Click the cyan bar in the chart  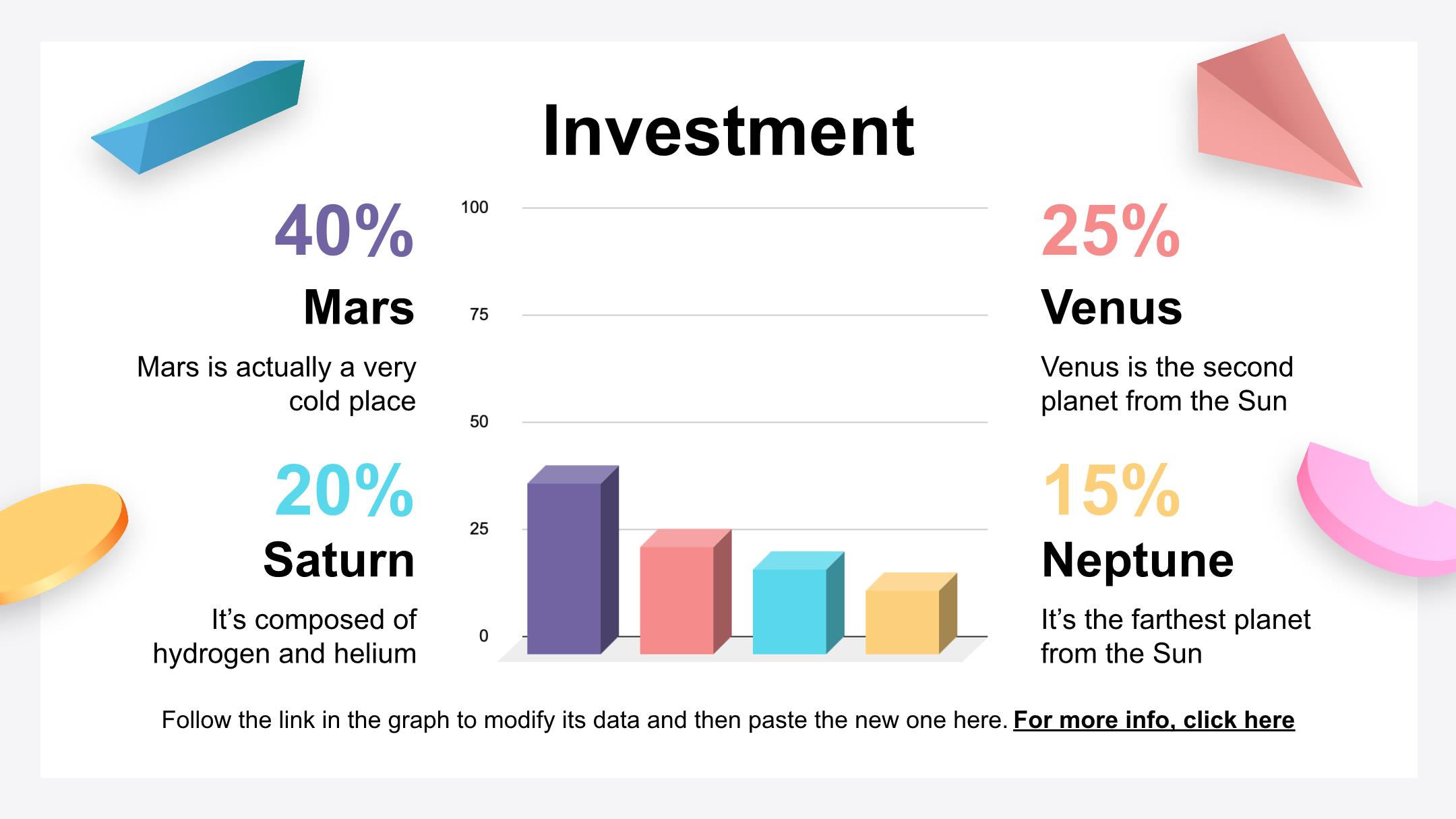790,610
